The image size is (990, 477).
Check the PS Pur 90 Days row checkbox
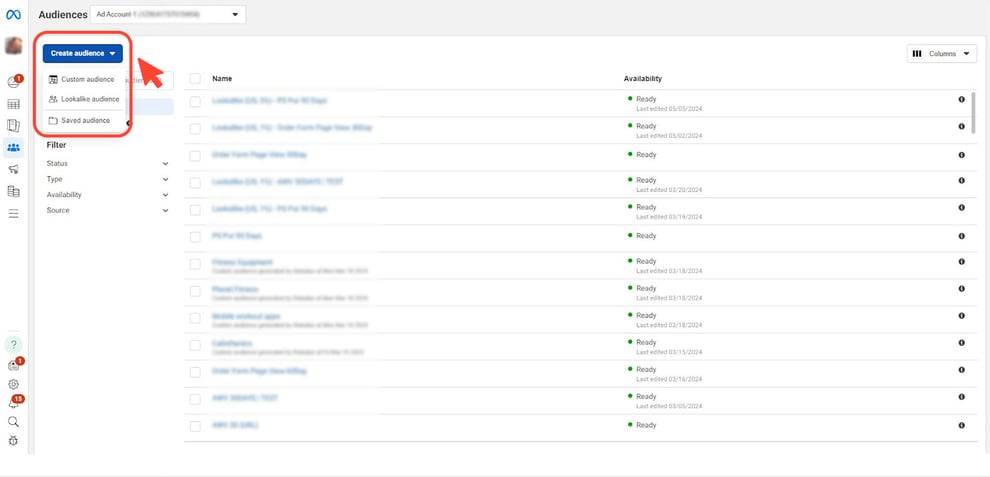tap(195, 236)
